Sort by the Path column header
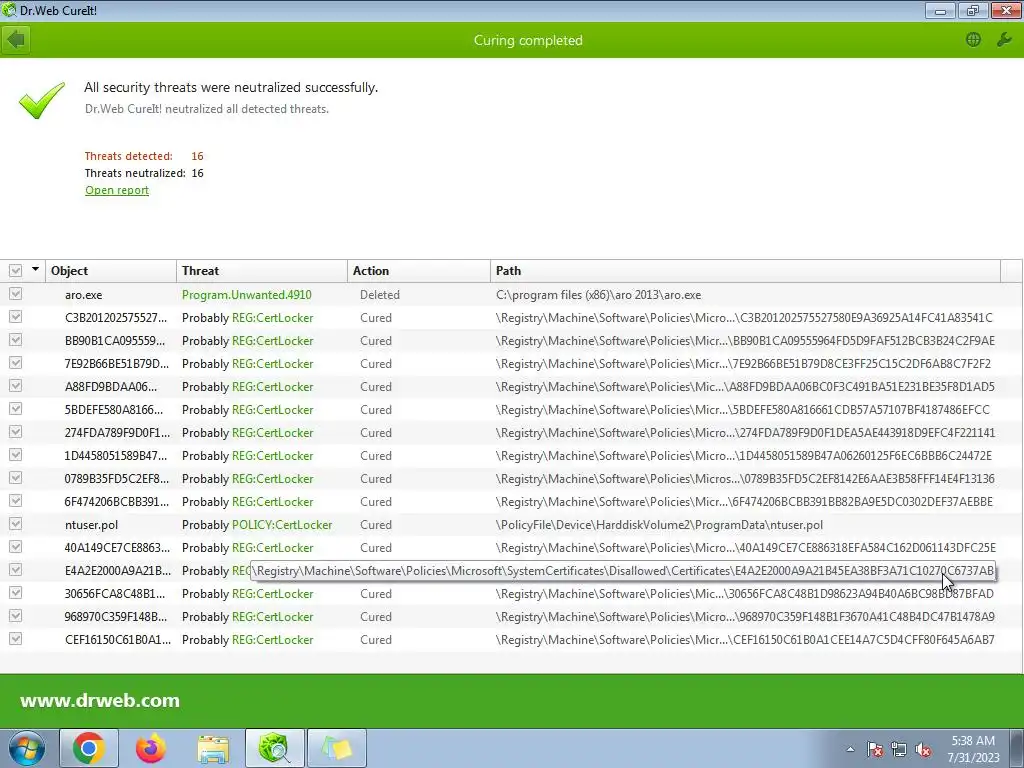1024x768 pixels. click(x=745, y=270)
